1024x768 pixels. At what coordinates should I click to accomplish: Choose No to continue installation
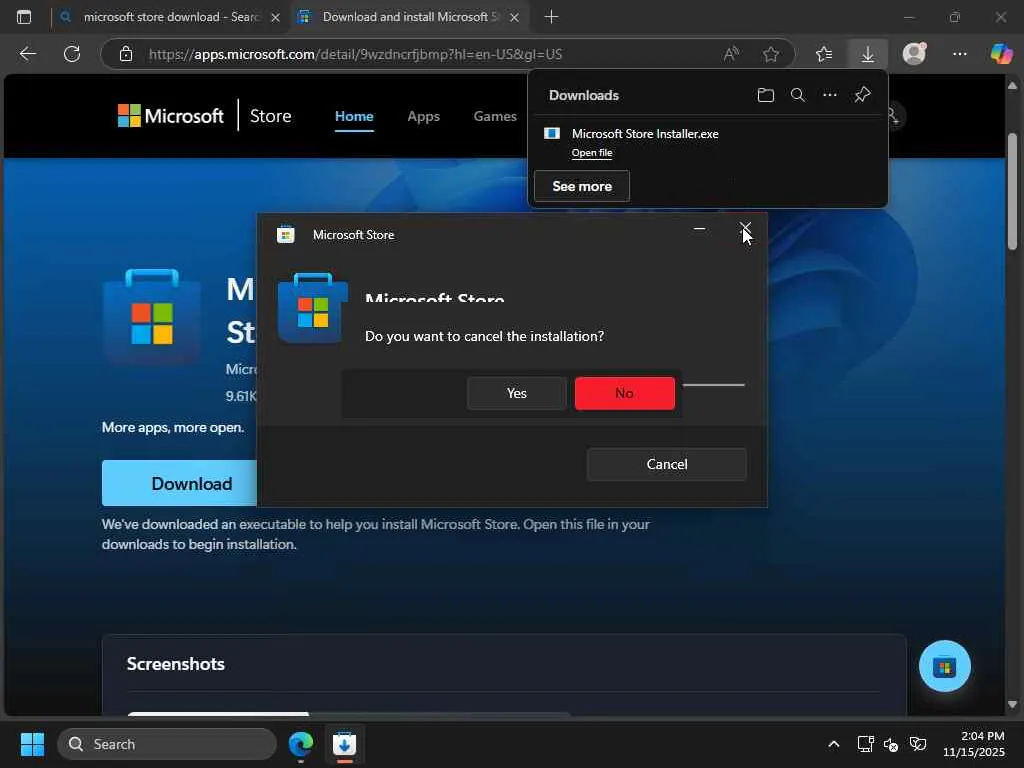coord(624,393)
